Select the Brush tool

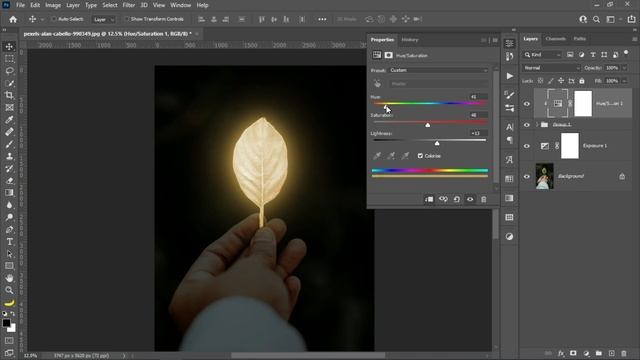tap(9, 144)
